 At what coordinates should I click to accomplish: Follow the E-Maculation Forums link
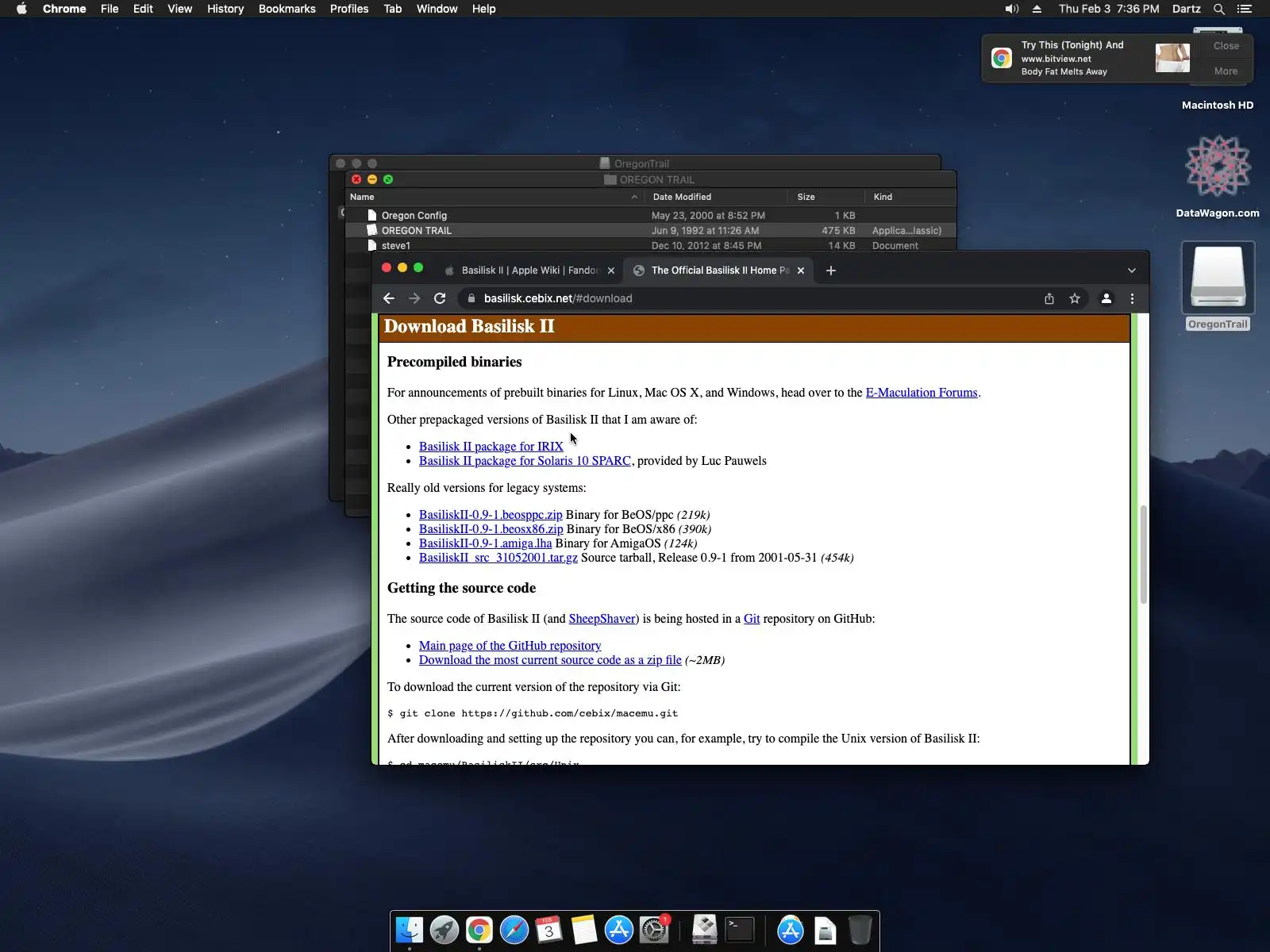[x=922, y=393]
